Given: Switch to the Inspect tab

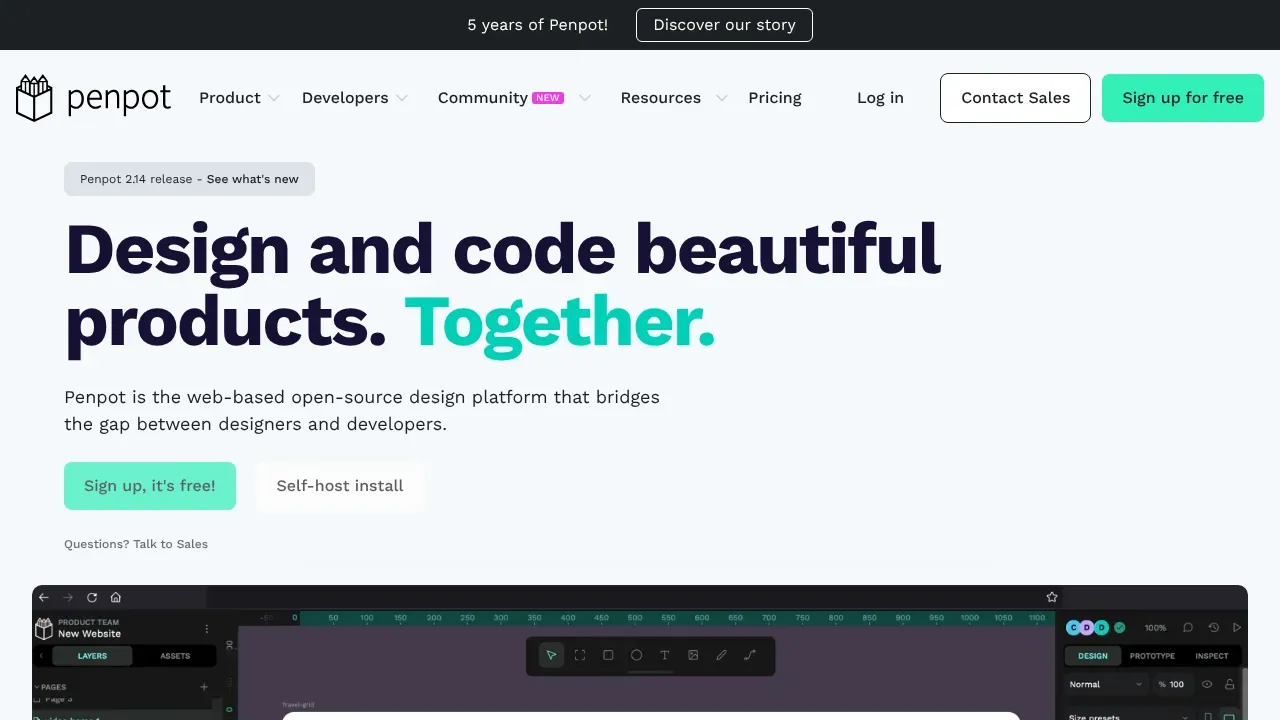Looking at the screenshot, I should 1212,656.
